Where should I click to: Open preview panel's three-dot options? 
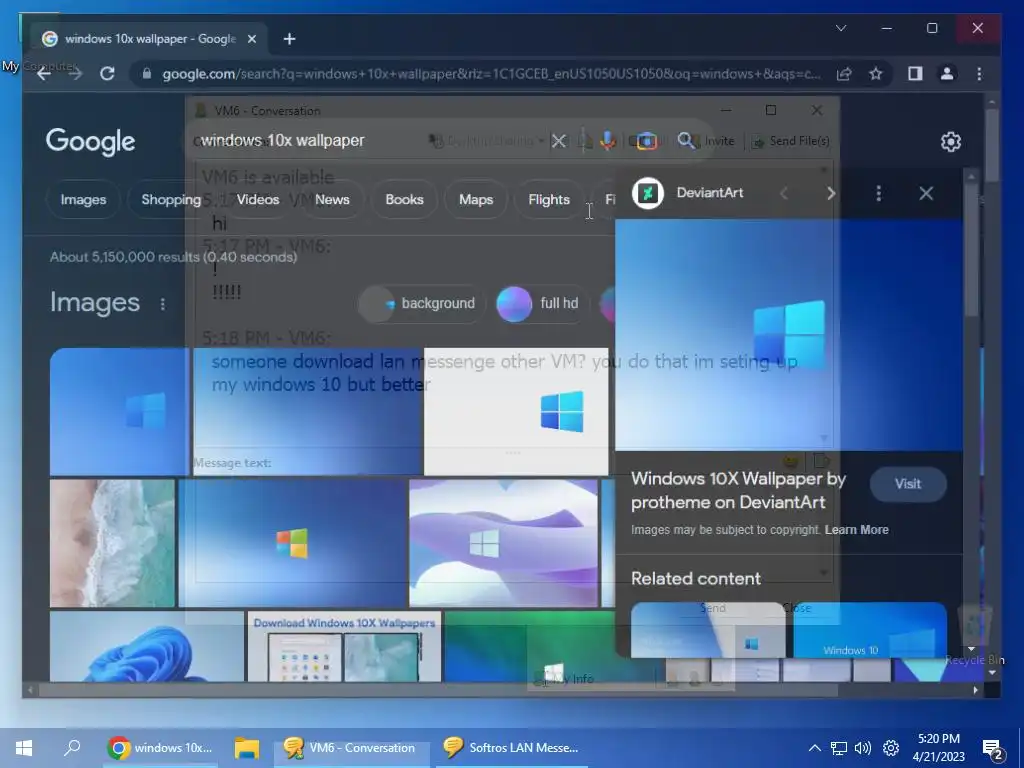(878, 193)
